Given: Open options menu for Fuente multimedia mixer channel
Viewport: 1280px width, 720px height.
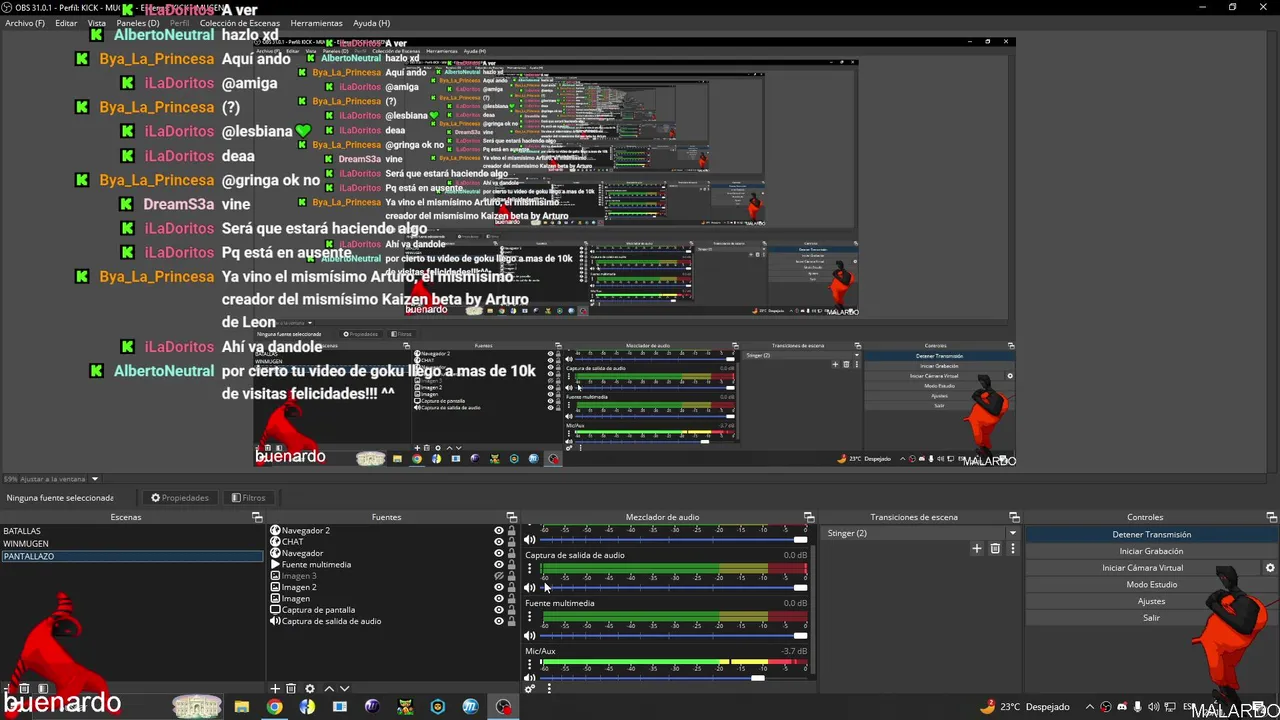Looking at the screenshot, I should coord(530,616).
